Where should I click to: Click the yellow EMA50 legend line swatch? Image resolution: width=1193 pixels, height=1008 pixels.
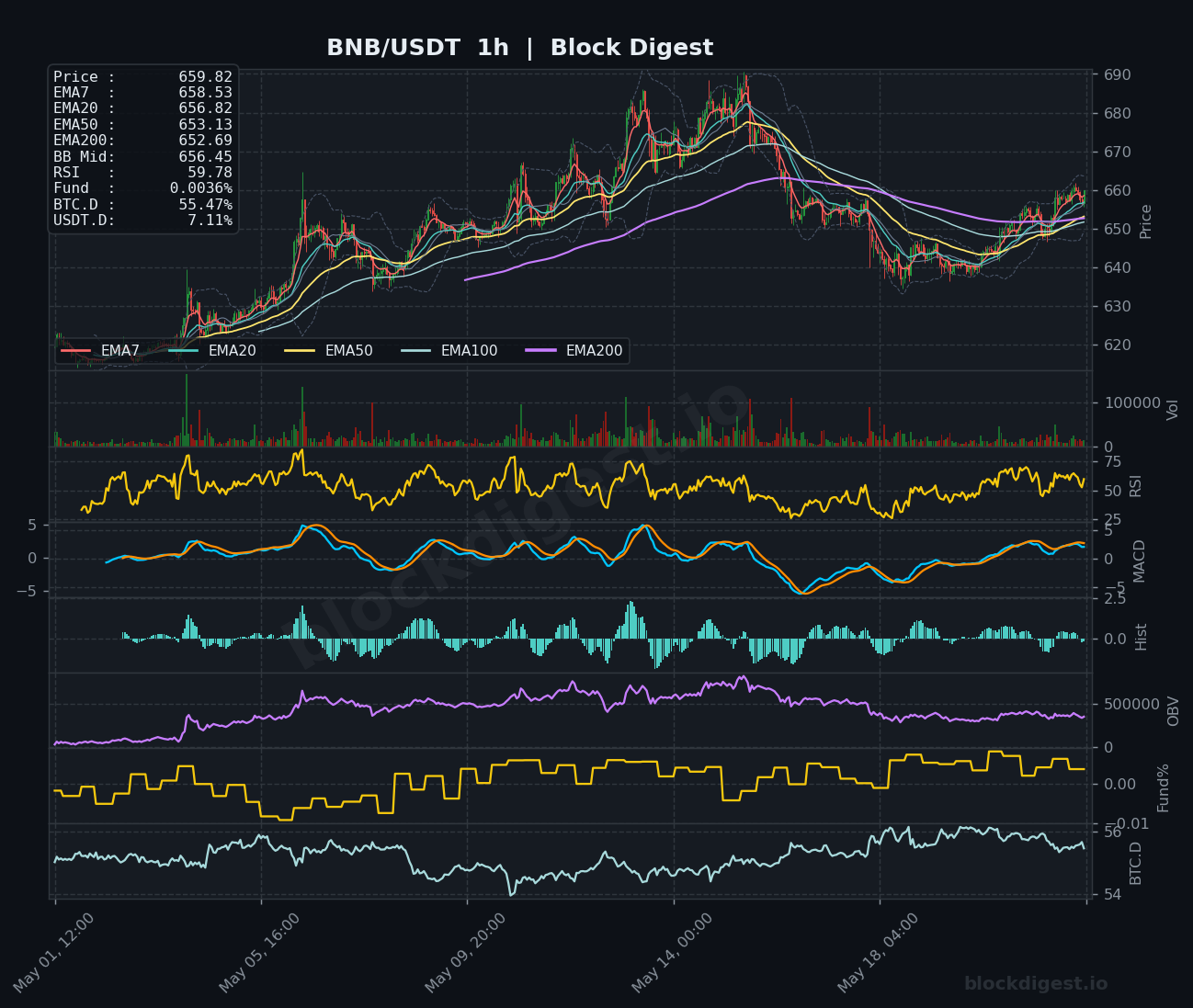(x=300, y=351)
